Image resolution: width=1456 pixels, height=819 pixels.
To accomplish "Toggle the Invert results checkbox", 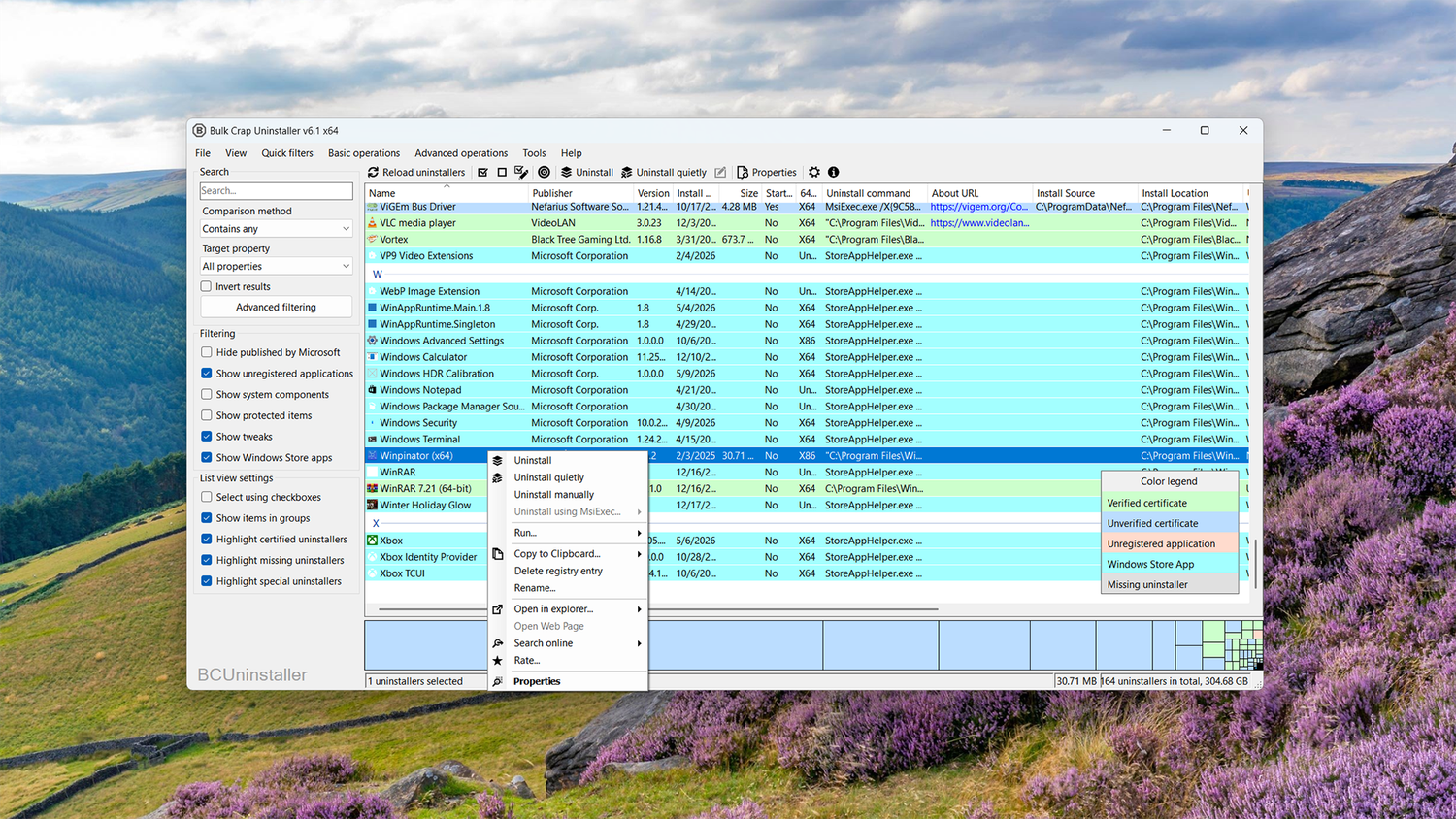I will tap(206, 286).
